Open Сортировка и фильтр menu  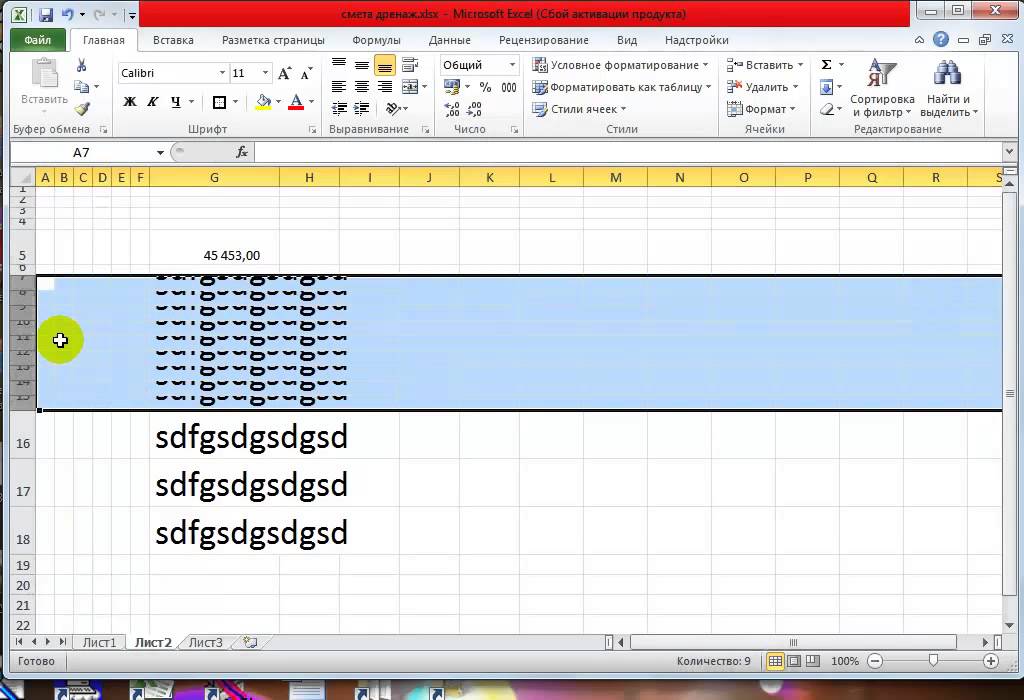[x=882, y=88]
